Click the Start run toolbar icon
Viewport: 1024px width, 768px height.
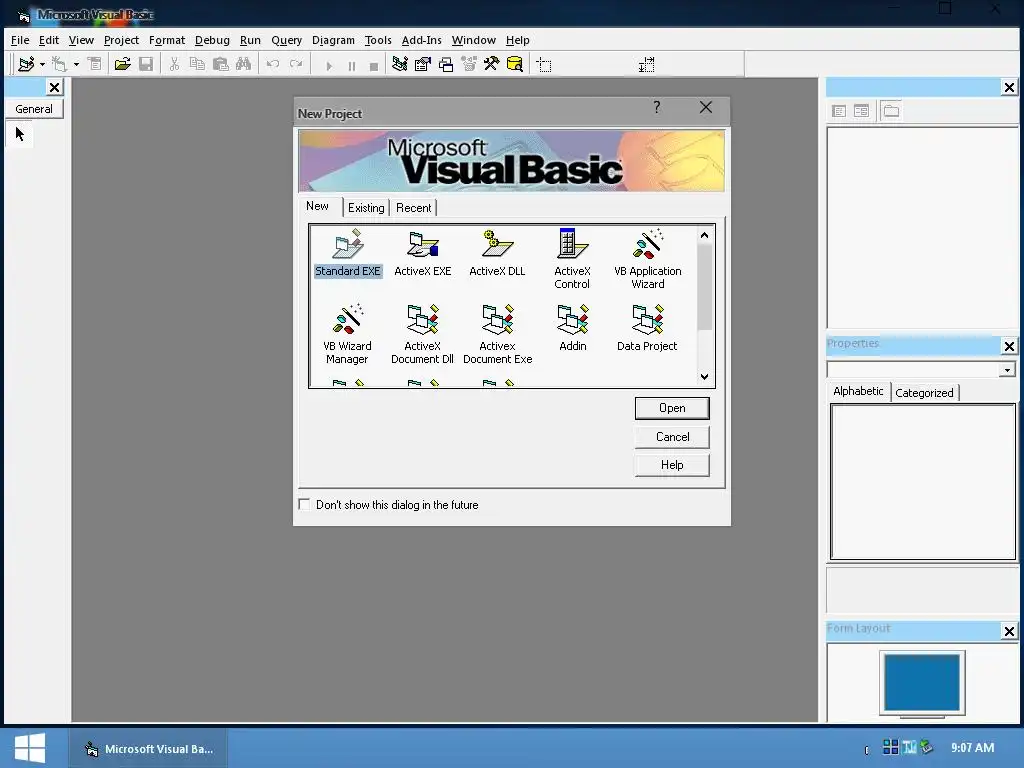[329, 65]
